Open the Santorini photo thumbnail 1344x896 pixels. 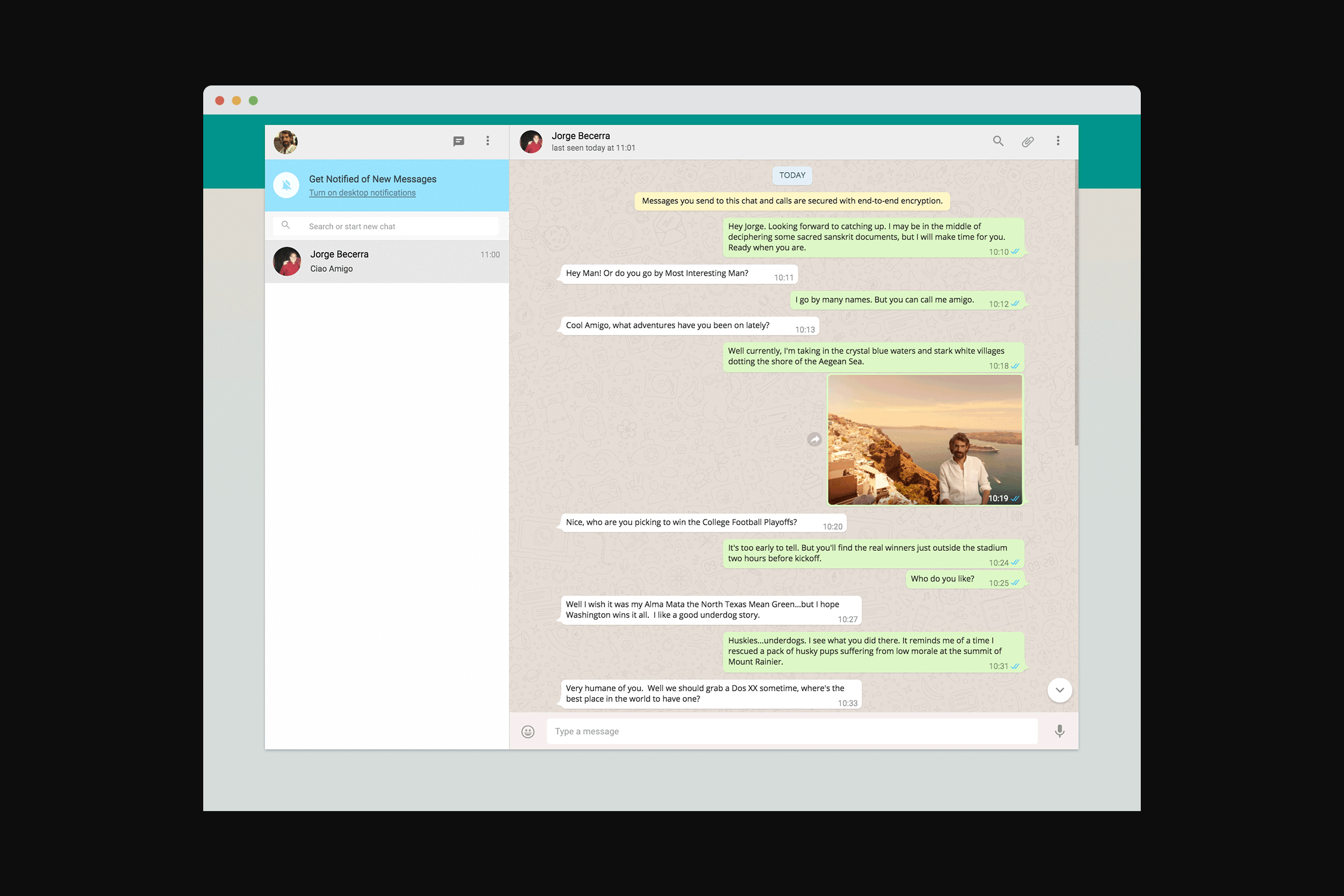click(924, 440)
